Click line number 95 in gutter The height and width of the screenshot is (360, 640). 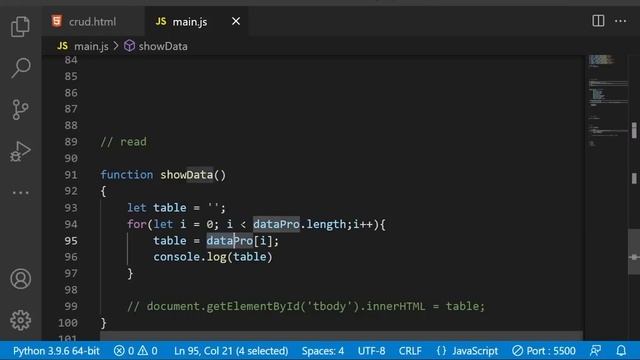click(x=71, y=241)
